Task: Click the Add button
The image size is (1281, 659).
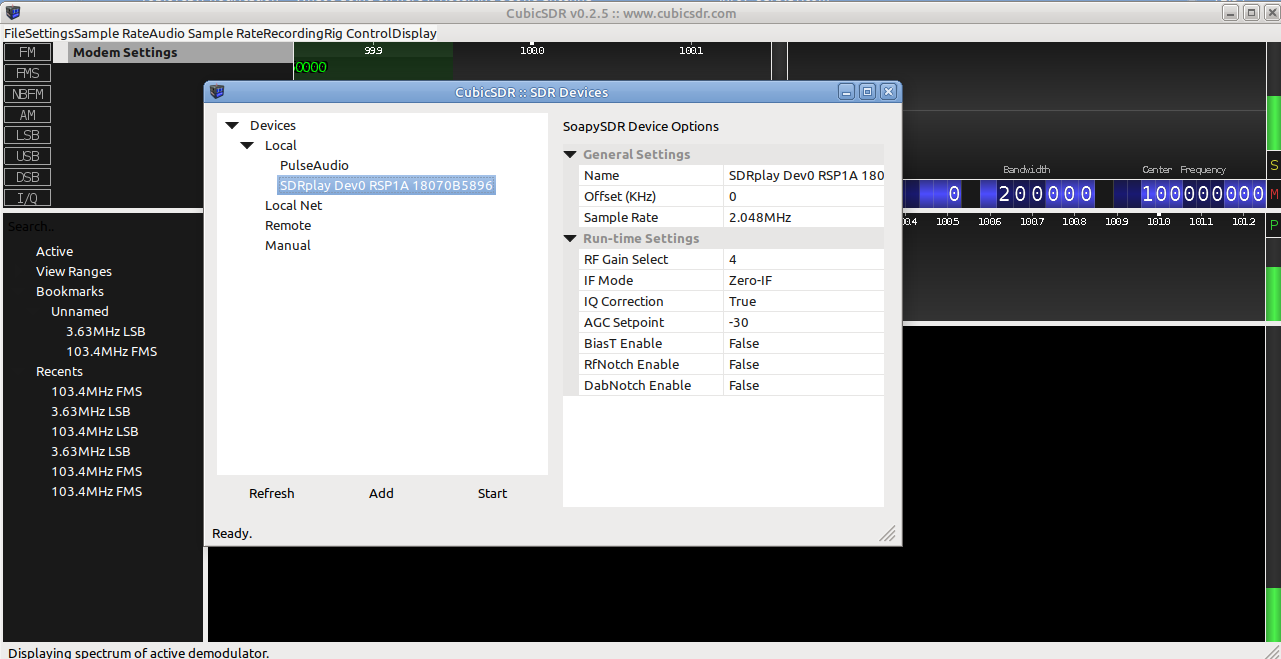Action: tap(381, 493)
